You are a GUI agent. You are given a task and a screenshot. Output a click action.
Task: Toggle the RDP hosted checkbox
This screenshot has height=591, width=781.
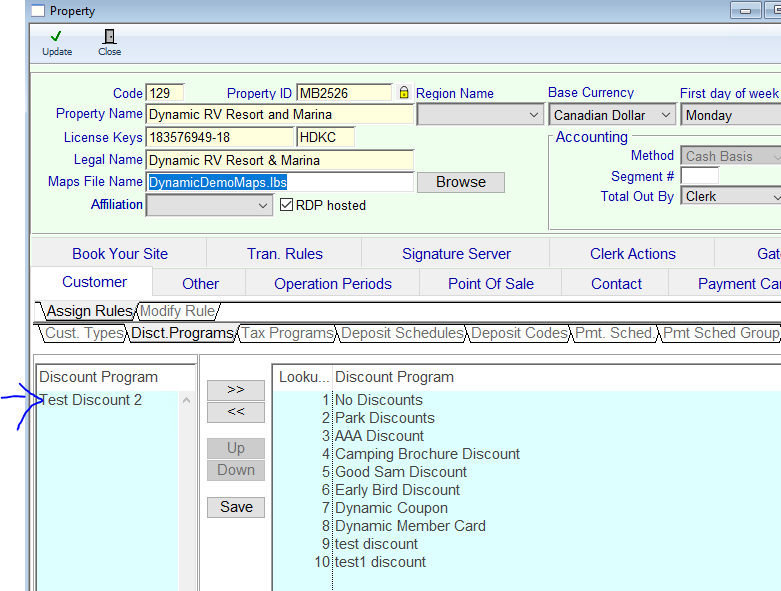pos(286,205)
